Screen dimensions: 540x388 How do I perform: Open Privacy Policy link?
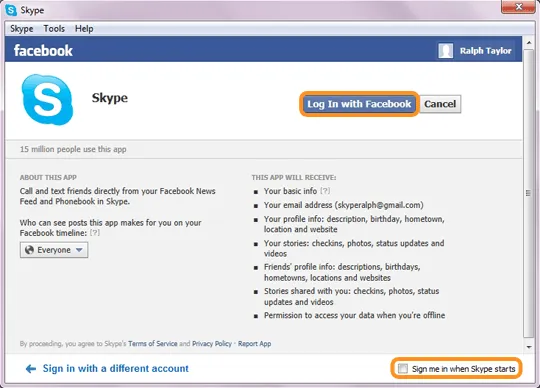[x=212, y=344]
